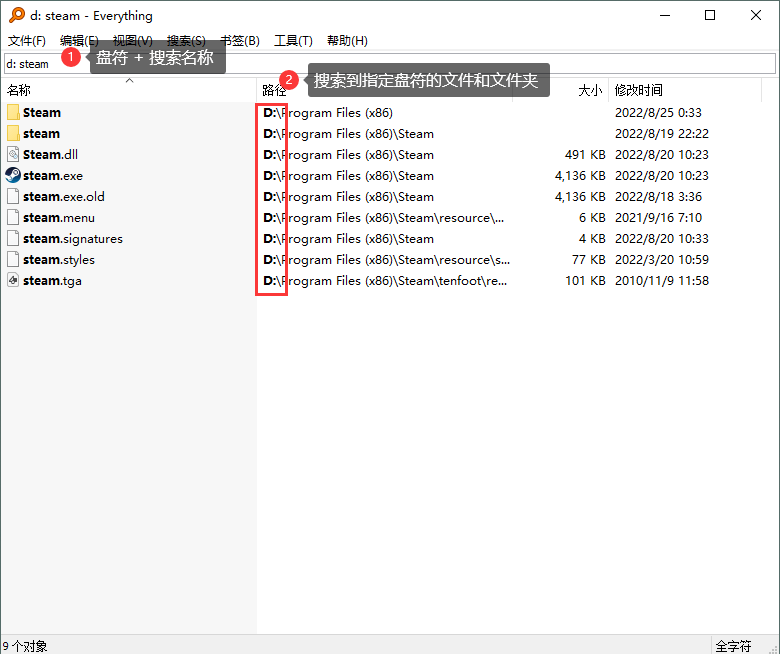The width and height of the screenshot is (780, 654).
Task: Close the Everything window
Action: coord(756,15)
